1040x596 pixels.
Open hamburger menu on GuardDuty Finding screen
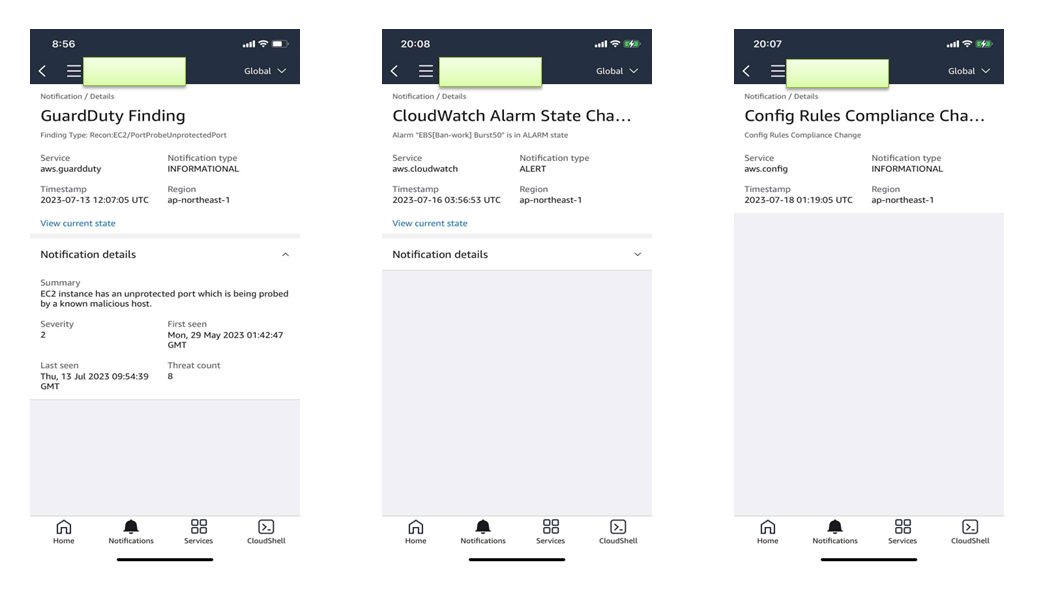coord(74,71)
